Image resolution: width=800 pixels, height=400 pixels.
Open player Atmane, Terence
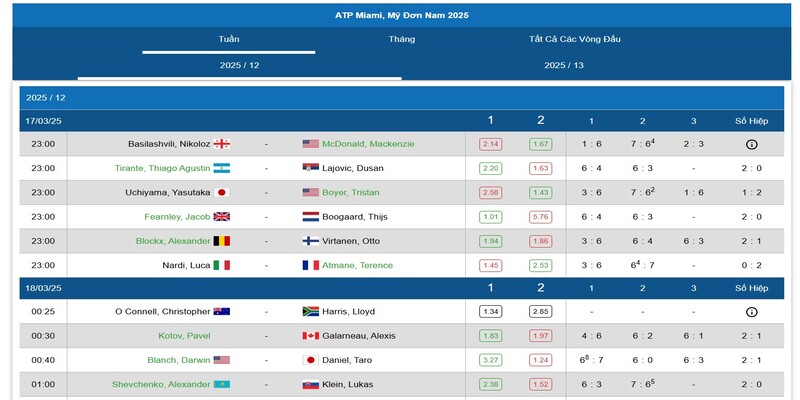[x=357, y=265]
